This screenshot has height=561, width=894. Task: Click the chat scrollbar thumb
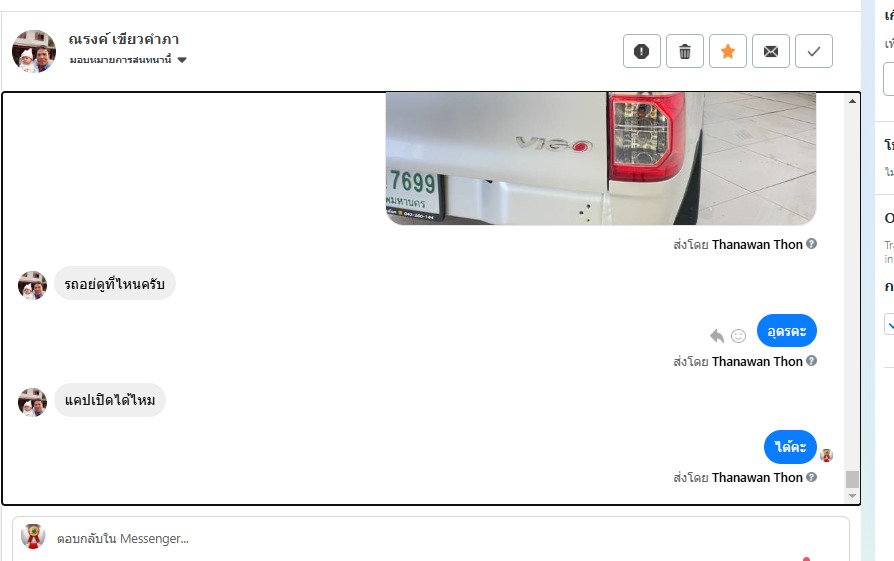pyautogui.click(x=852, y=479)
